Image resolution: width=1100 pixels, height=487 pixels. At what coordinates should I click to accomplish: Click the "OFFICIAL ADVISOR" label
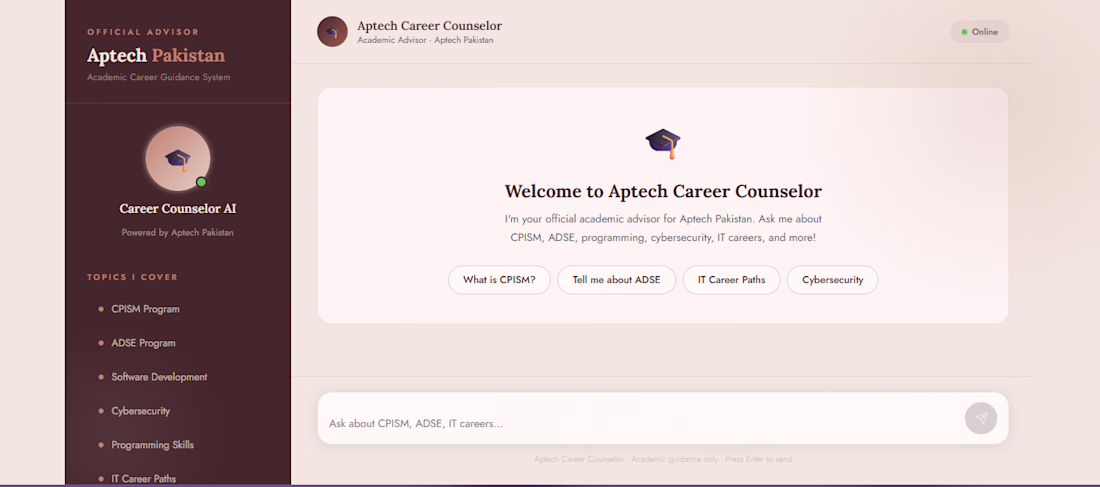pos(143,32)
